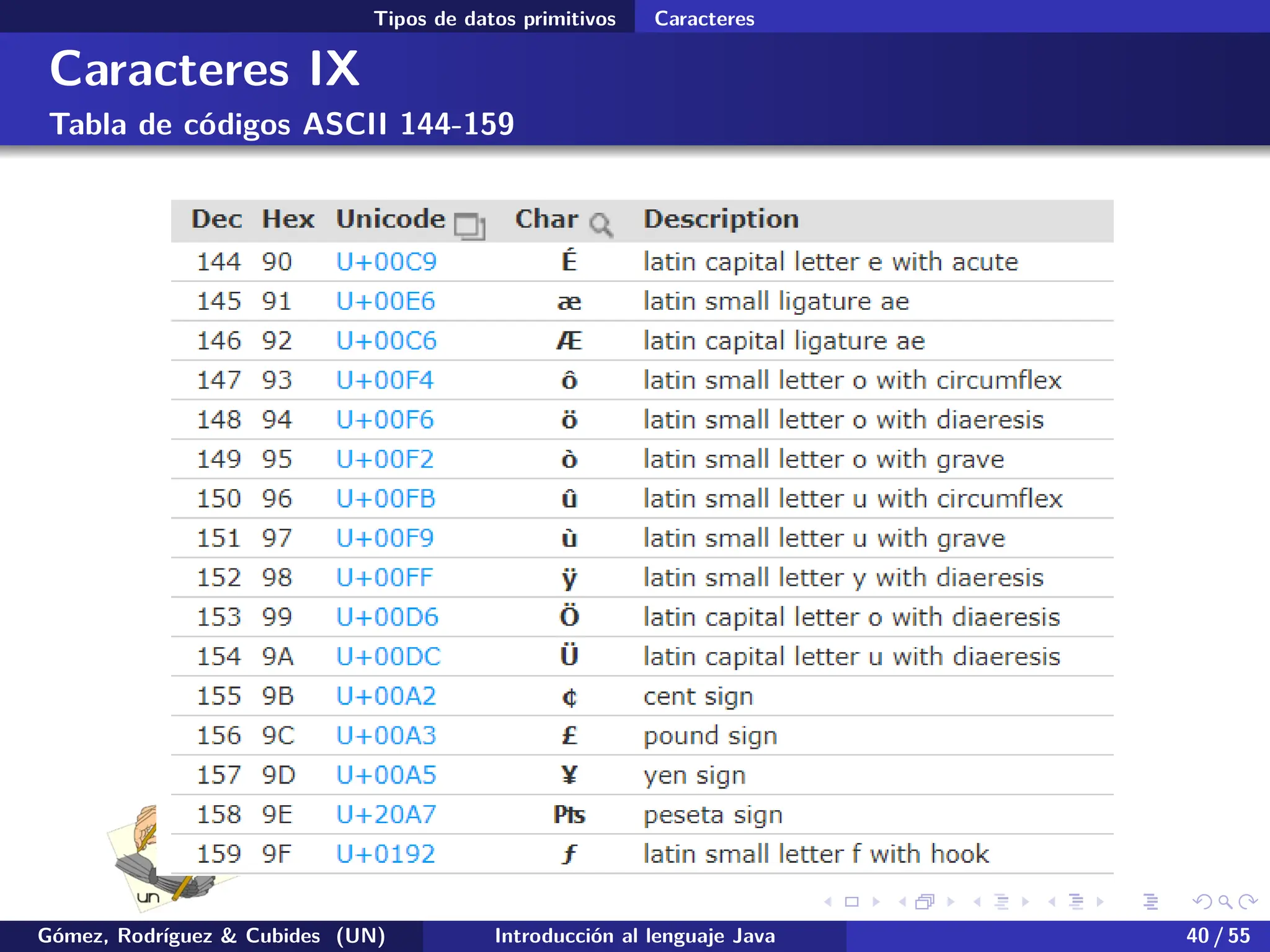The width and height of the screenshot is (1270, 952).
Task: Open Unicode link U+00C6
Action: coord(386,341)
